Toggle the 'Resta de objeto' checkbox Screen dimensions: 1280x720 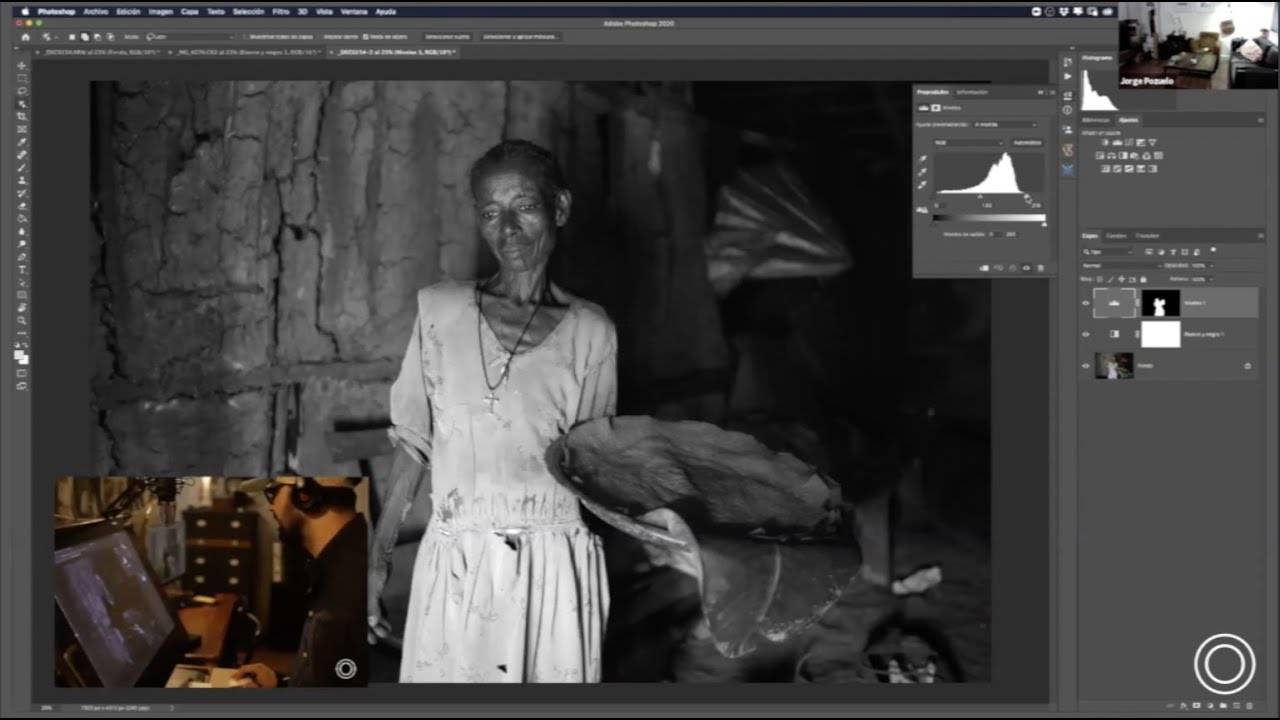367,37
